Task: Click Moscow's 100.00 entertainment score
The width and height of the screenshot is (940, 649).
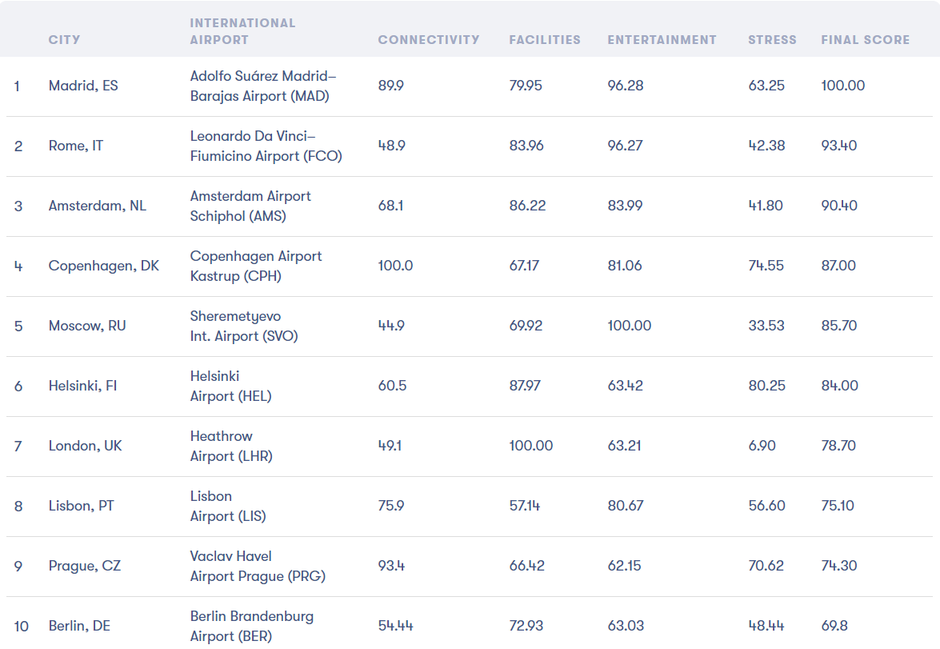Action: 629,326
